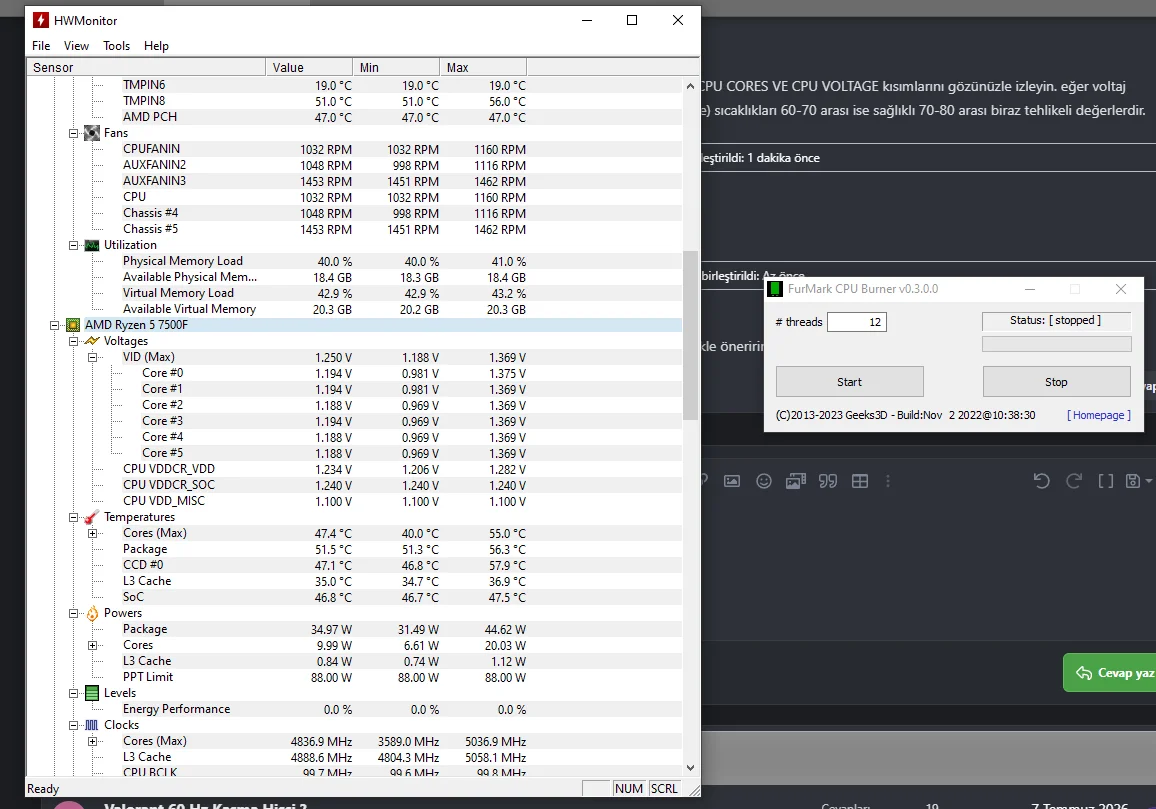The image size is (1156, 809).
Task: Click the Sensor column header
Action: (146, 67)
